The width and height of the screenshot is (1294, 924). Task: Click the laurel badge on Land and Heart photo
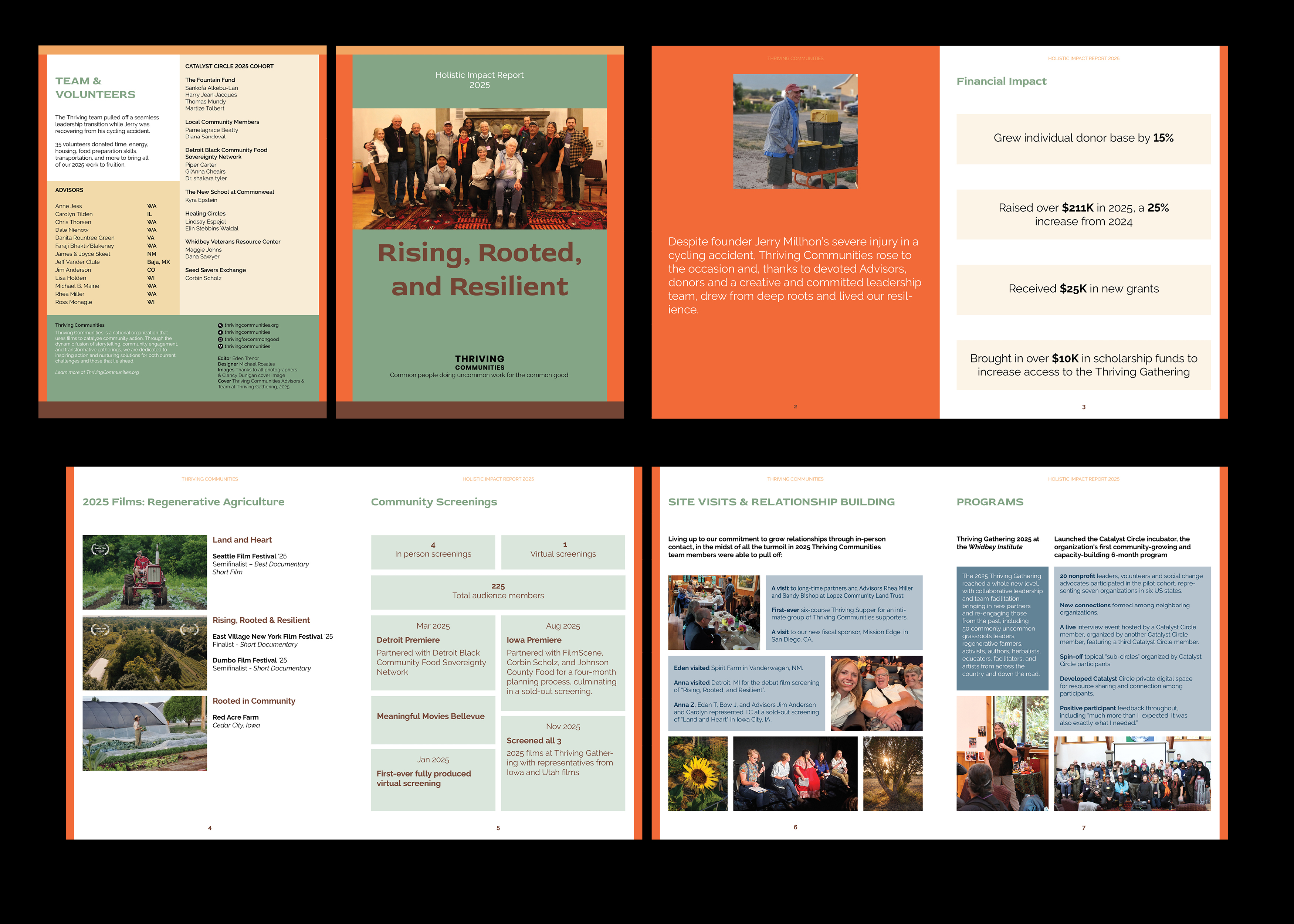pos(99,550)
